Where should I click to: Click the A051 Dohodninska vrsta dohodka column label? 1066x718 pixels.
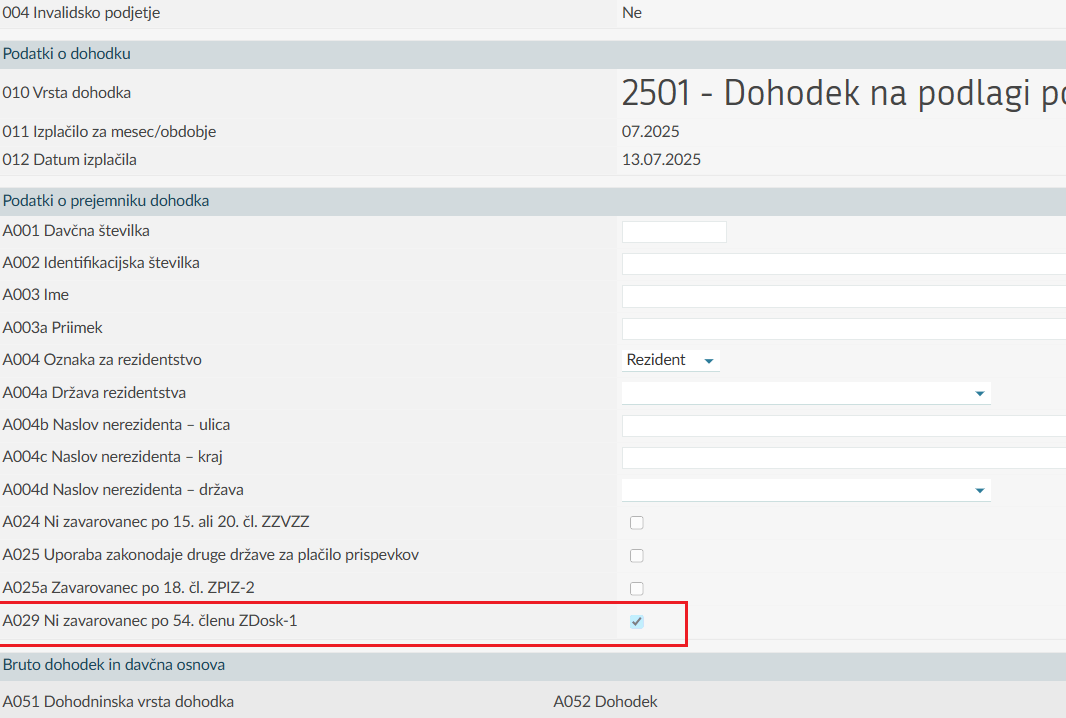click(118, 702)
